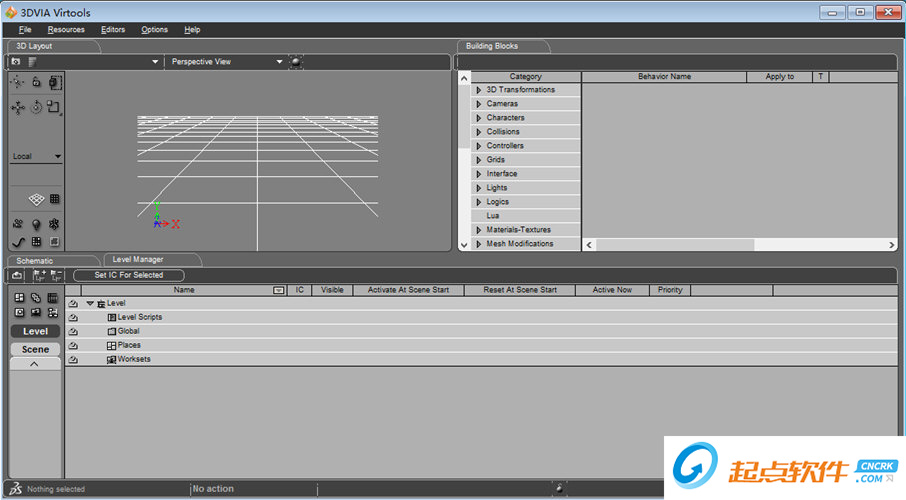Click the create light bulb icon

pyautogui.click(x=36, y=224)
